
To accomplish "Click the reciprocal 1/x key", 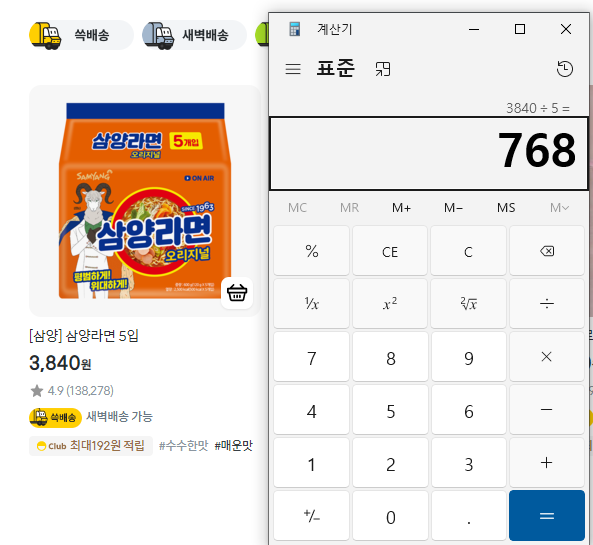I will [x=311, y=304].
